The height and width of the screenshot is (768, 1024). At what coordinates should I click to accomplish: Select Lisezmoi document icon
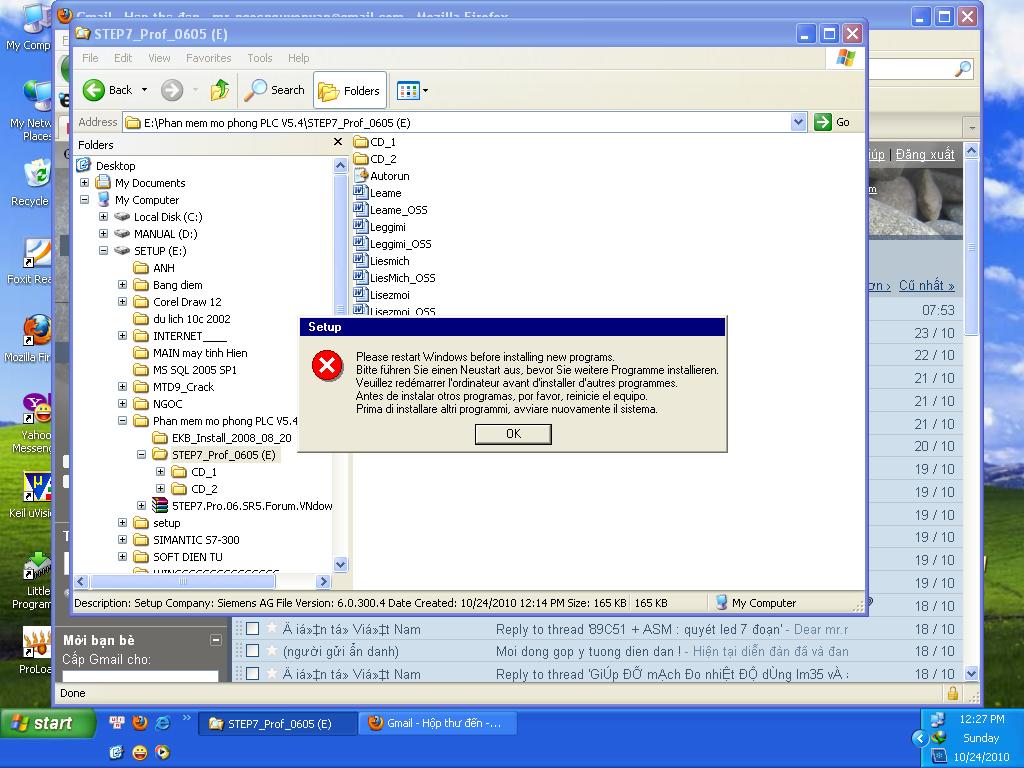(360, 294)
